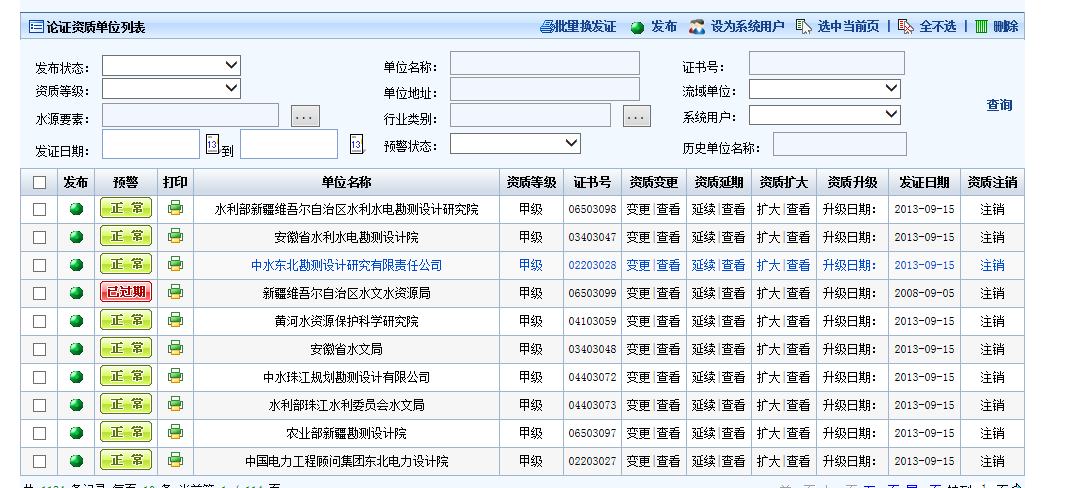Print certificate for 安徽省水文局
The height and width of the screenshot is (488, 1082).
pyautogui.click(x=175, y=348)
